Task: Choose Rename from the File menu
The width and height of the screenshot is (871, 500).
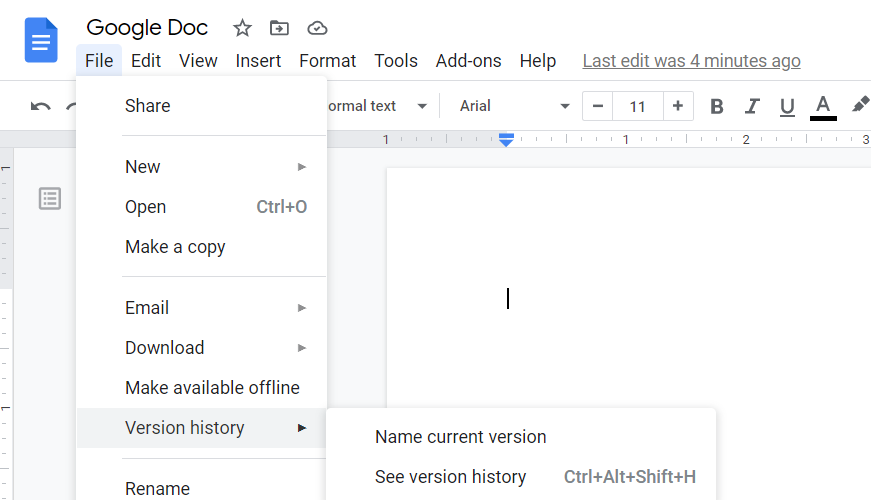Action: coord(201,488)
